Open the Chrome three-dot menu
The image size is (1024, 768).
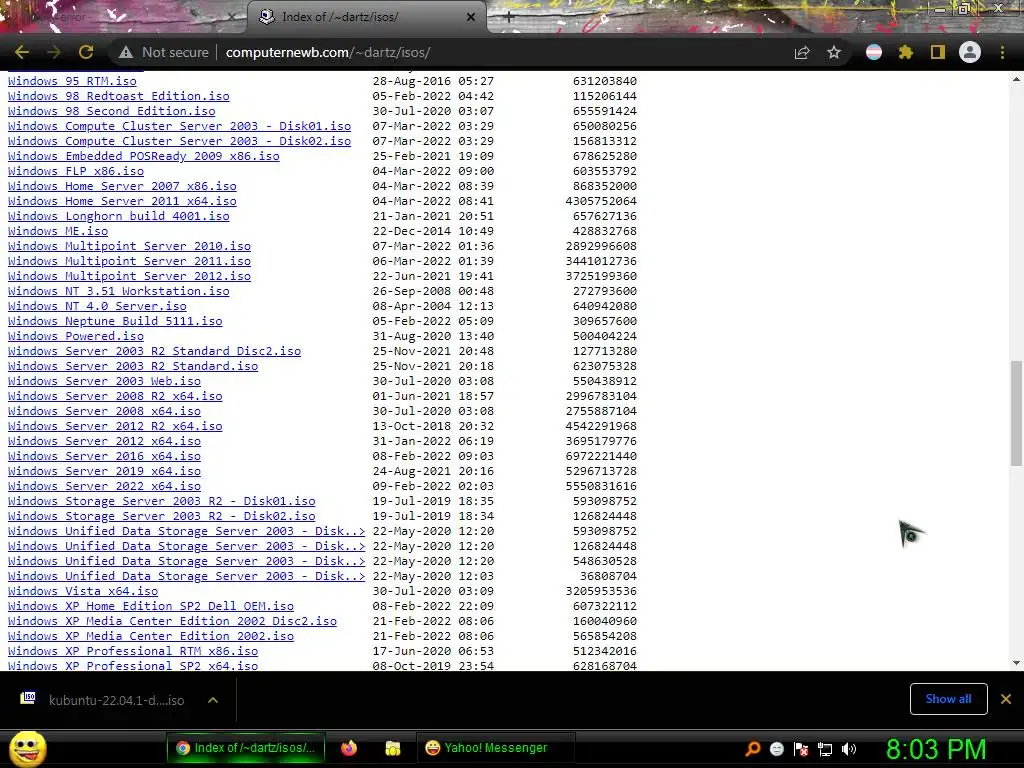coord(1002,52)
